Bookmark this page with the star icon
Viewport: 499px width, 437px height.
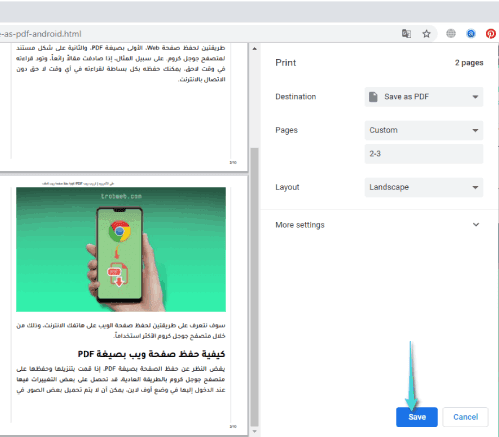coord(426,34)
